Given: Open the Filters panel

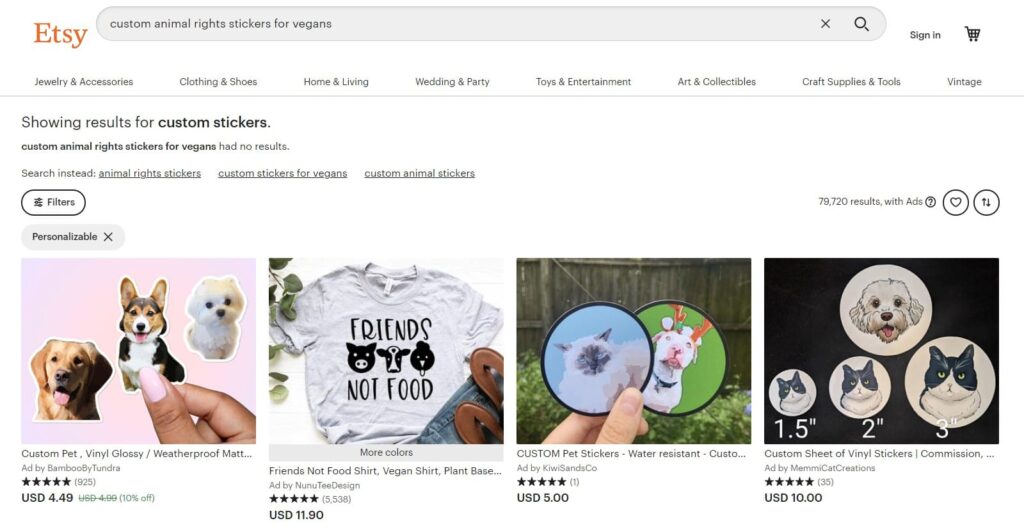Looking at the screenshot, I should click(53, 202).
